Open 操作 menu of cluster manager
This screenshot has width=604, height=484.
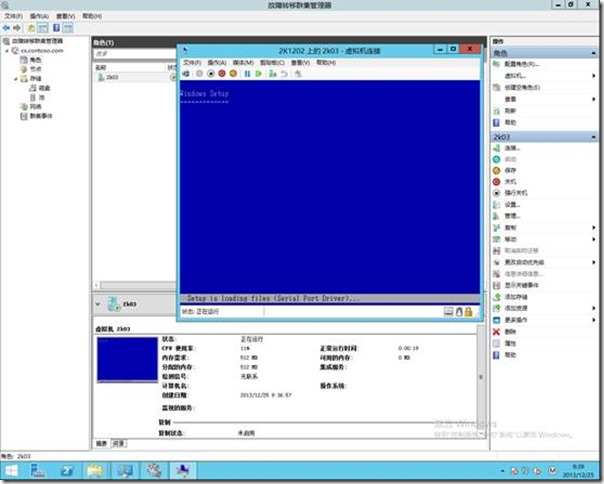coord(39,16)
